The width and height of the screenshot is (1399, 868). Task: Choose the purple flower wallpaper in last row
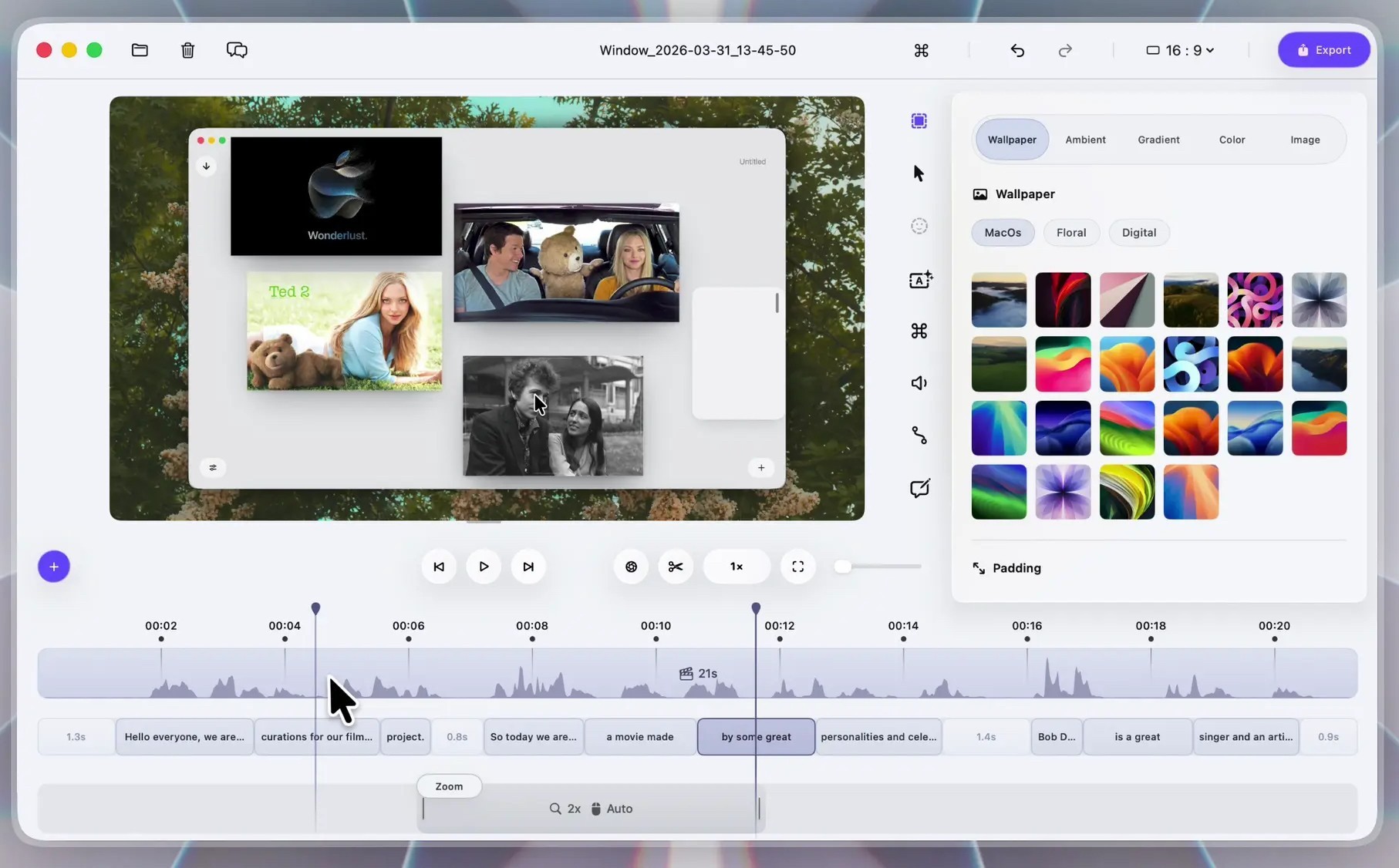click(x=1063, y=492)
